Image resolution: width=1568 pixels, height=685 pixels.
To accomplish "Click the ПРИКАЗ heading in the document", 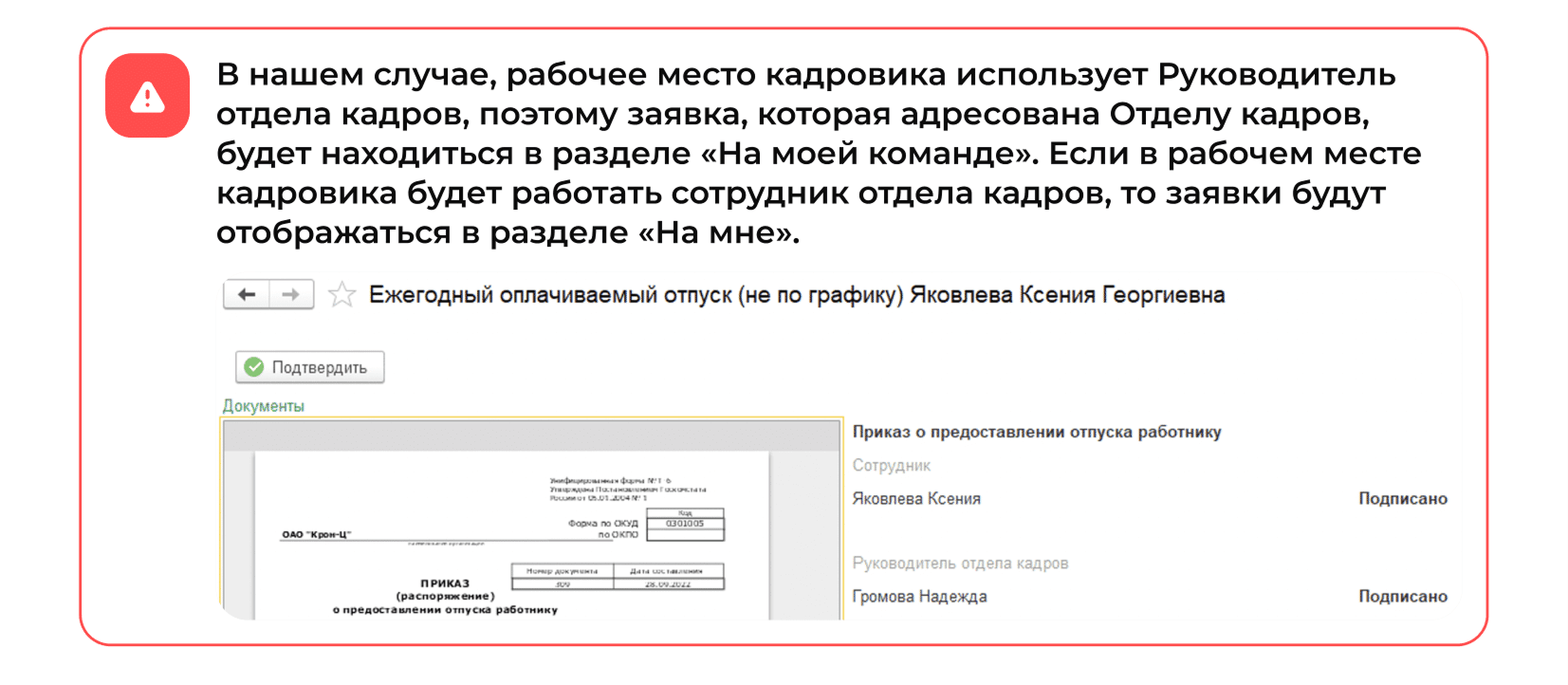I will pos(445,583).
